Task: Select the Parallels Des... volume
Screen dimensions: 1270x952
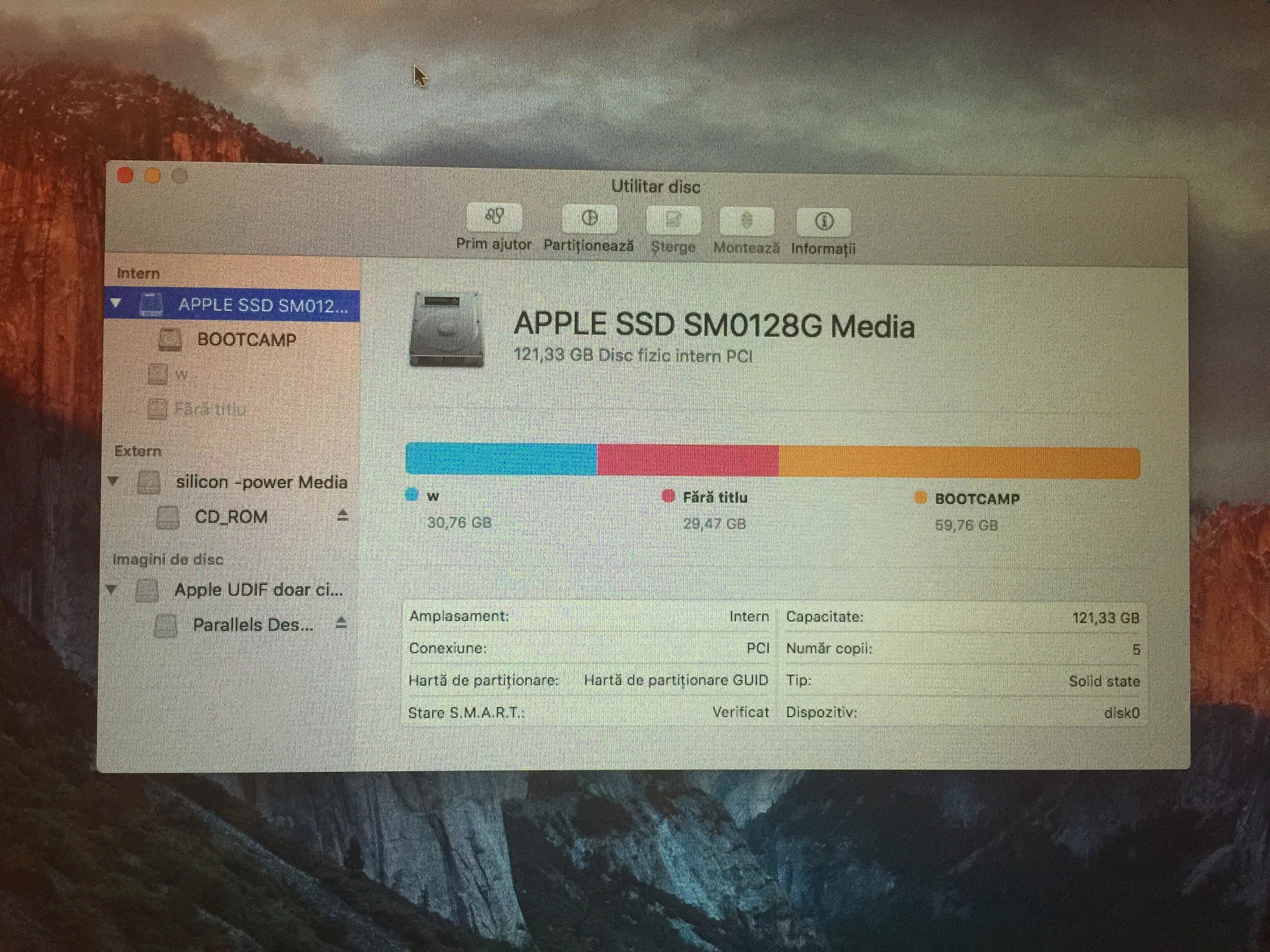Action: [x=253, y=625]
